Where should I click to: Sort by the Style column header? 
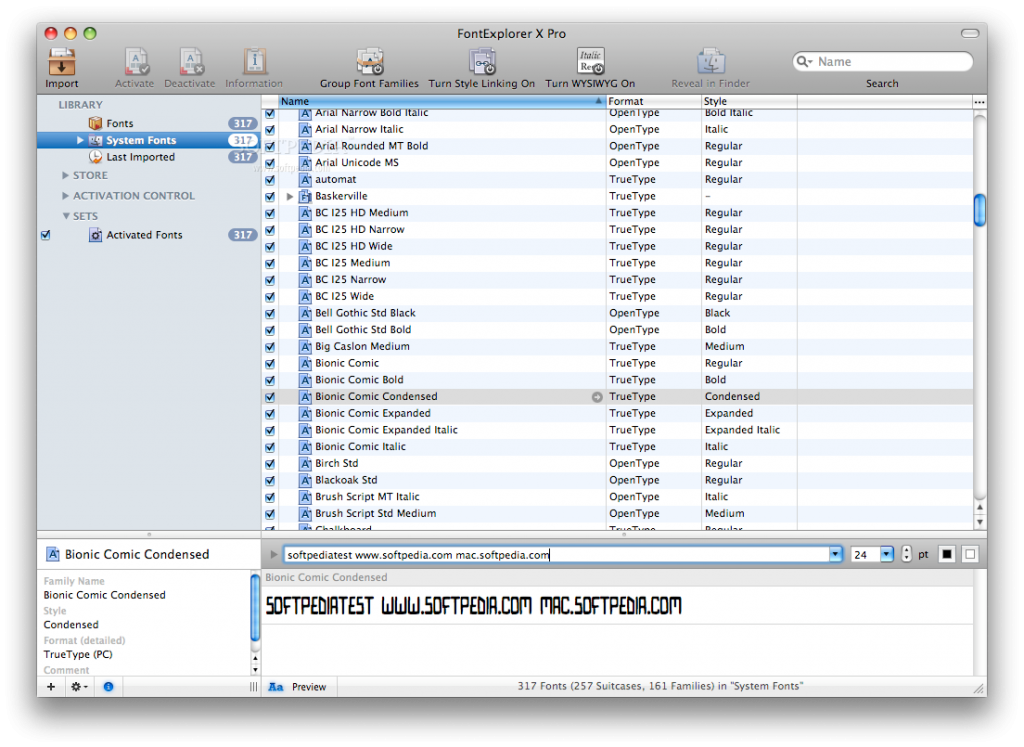click(x=749, y=101)
